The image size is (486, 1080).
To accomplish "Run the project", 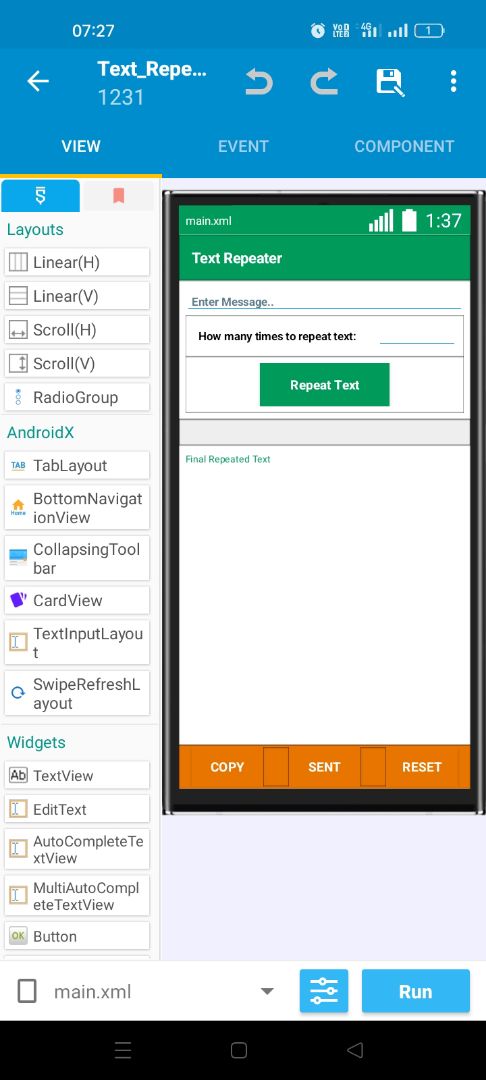I will point(416,991).
